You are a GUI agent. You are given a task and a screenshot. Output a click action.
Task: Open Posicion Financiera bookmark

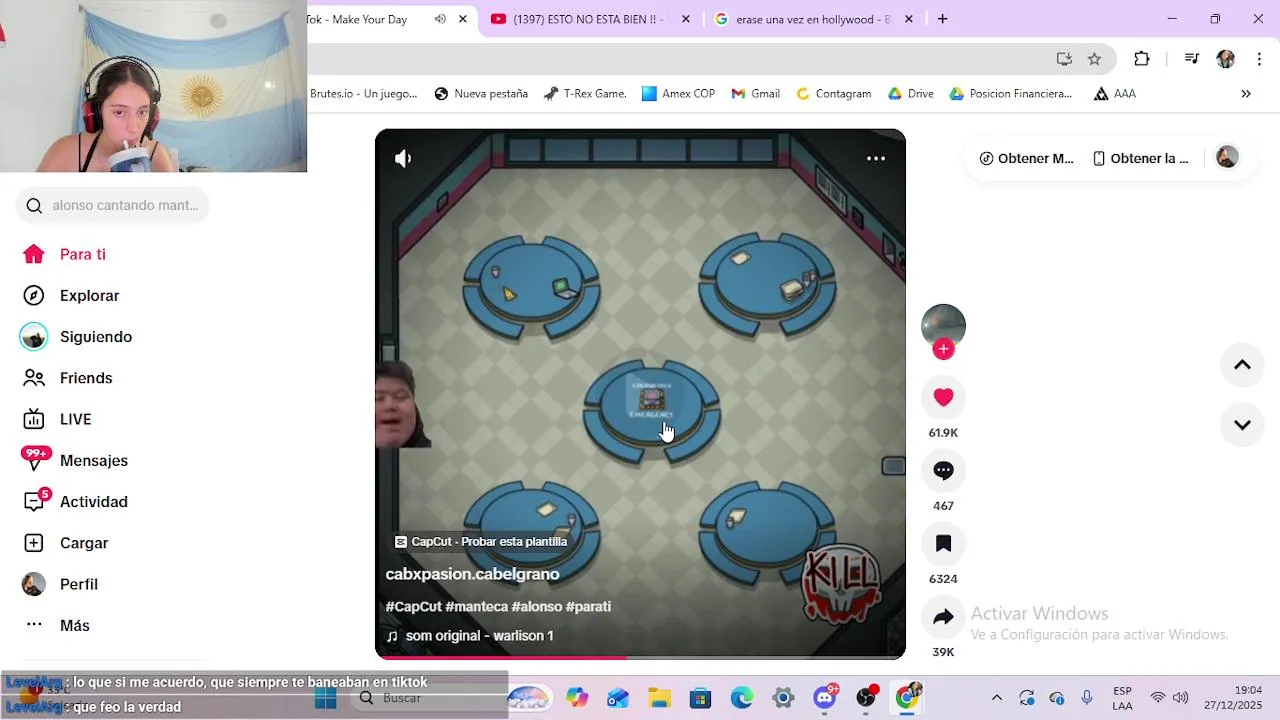tap(1010, 94)
